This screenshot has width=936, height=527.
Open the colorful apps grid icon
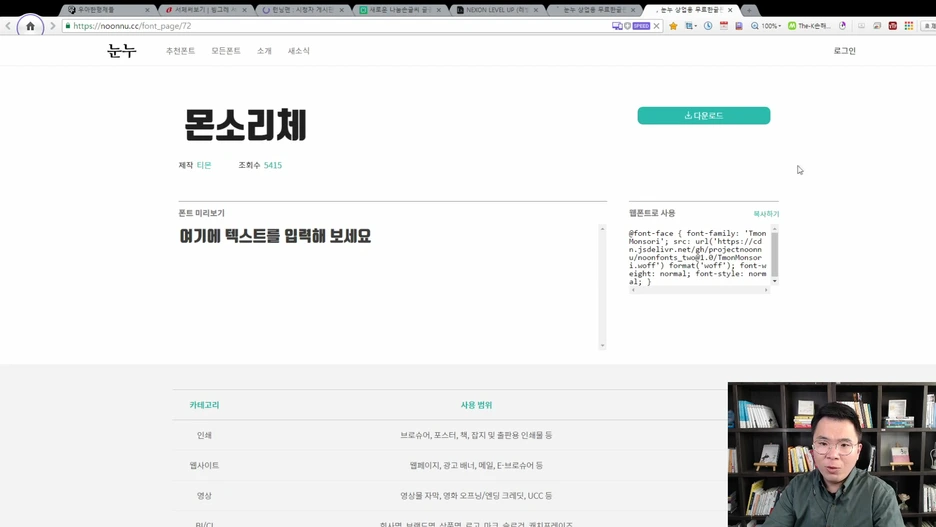click(x=909, y=26)
